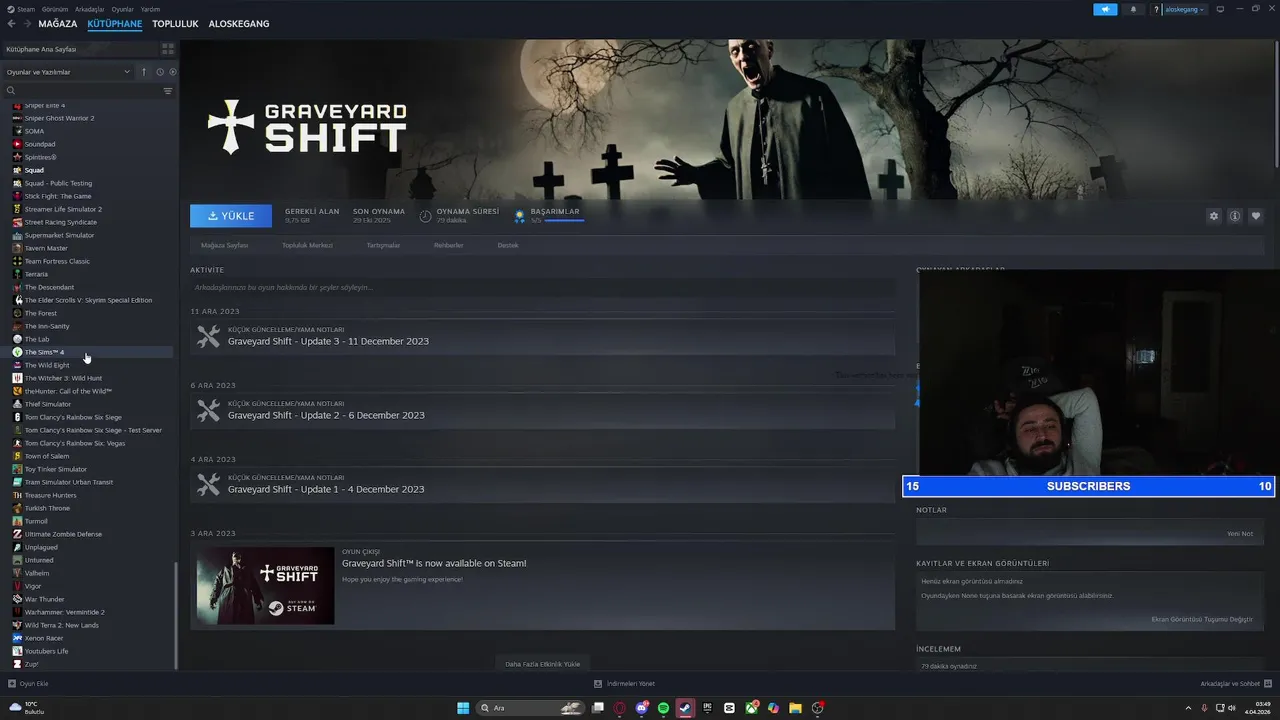
Task: Open the Topluluk Merkezi tab
Action: click(307, 245)
